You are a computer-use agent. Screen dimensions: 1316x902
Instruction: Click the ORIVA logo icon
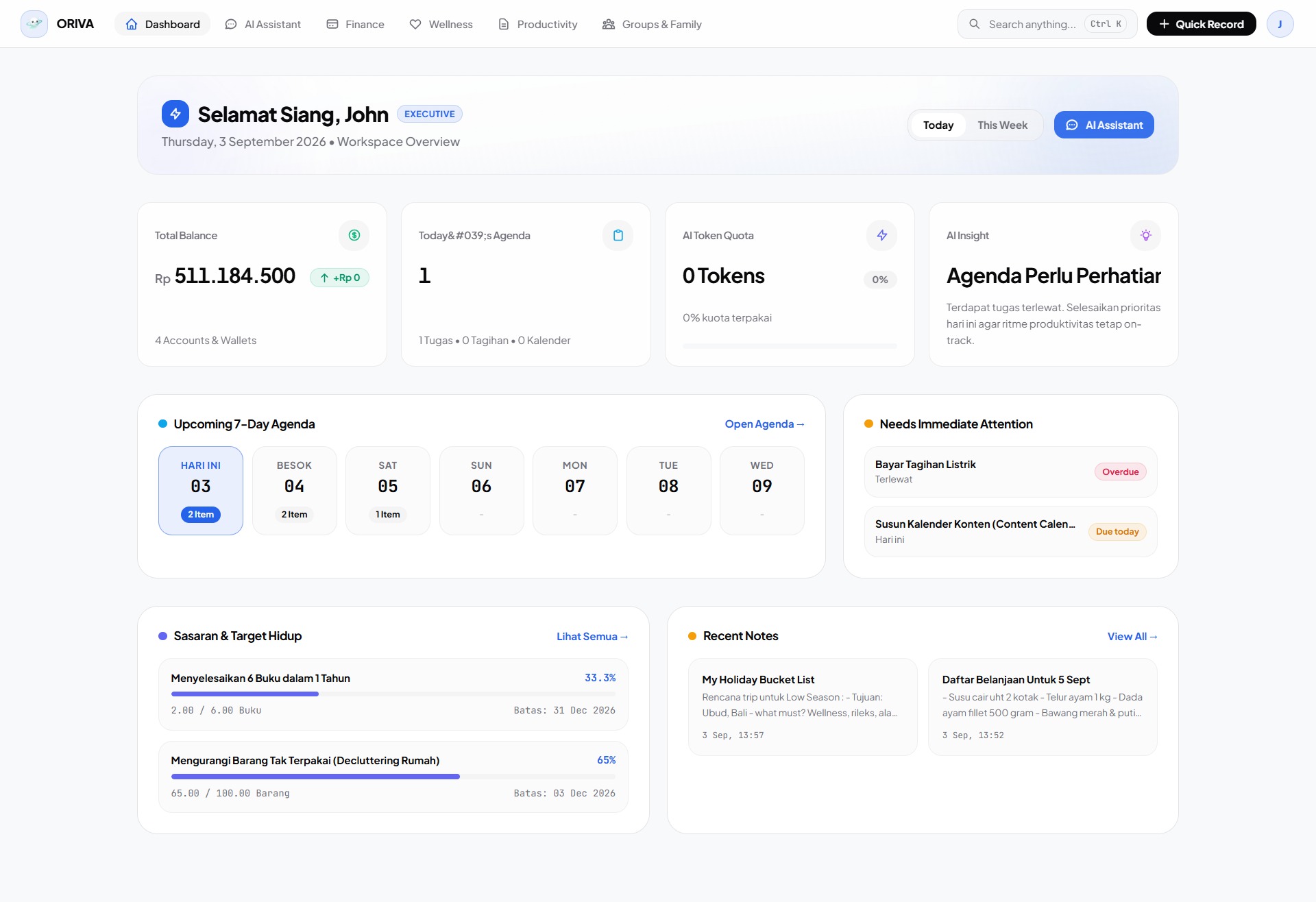click(34, 24)
